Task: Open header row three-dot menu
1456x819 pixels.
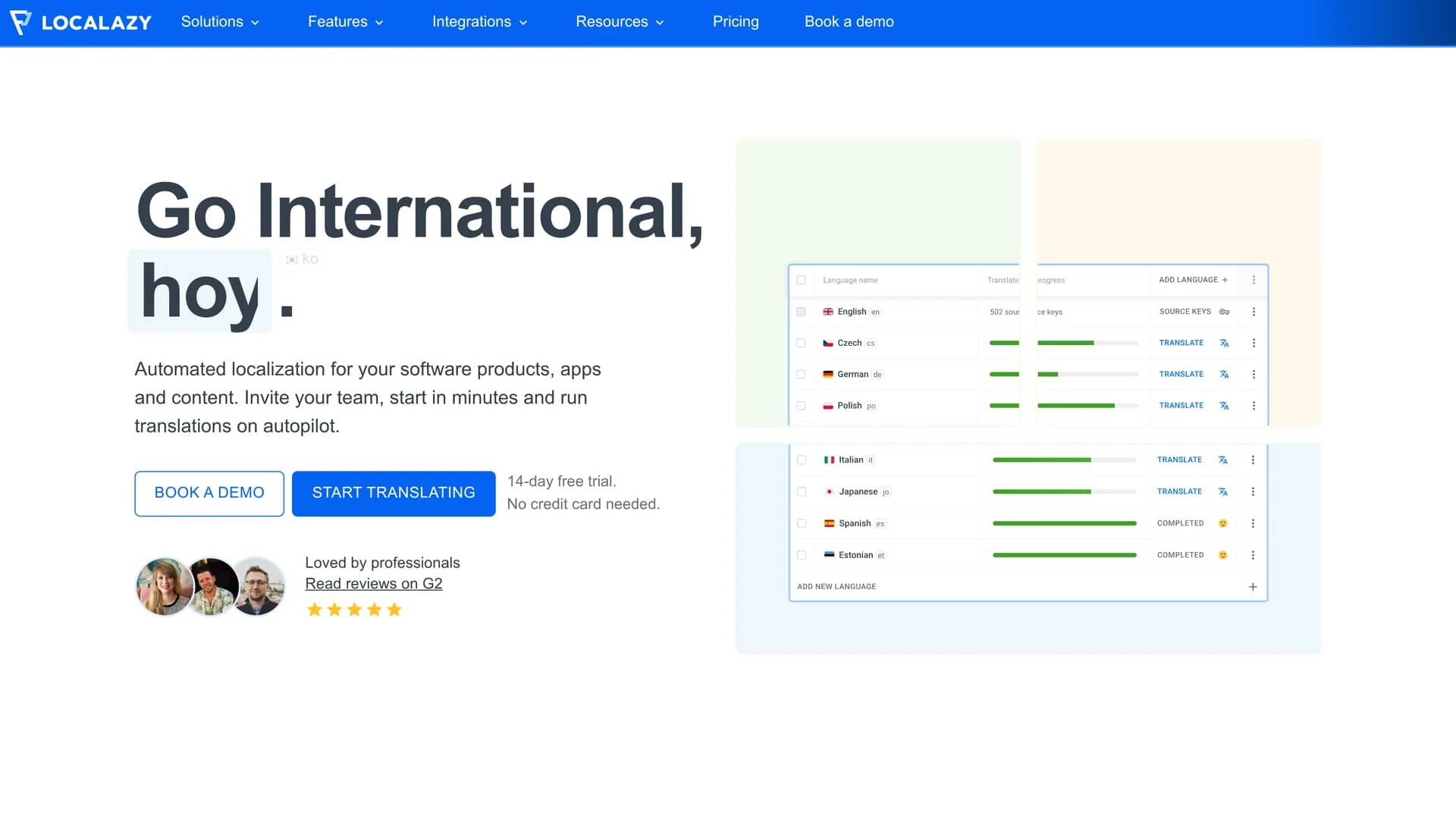Action: pos(1254,280)
